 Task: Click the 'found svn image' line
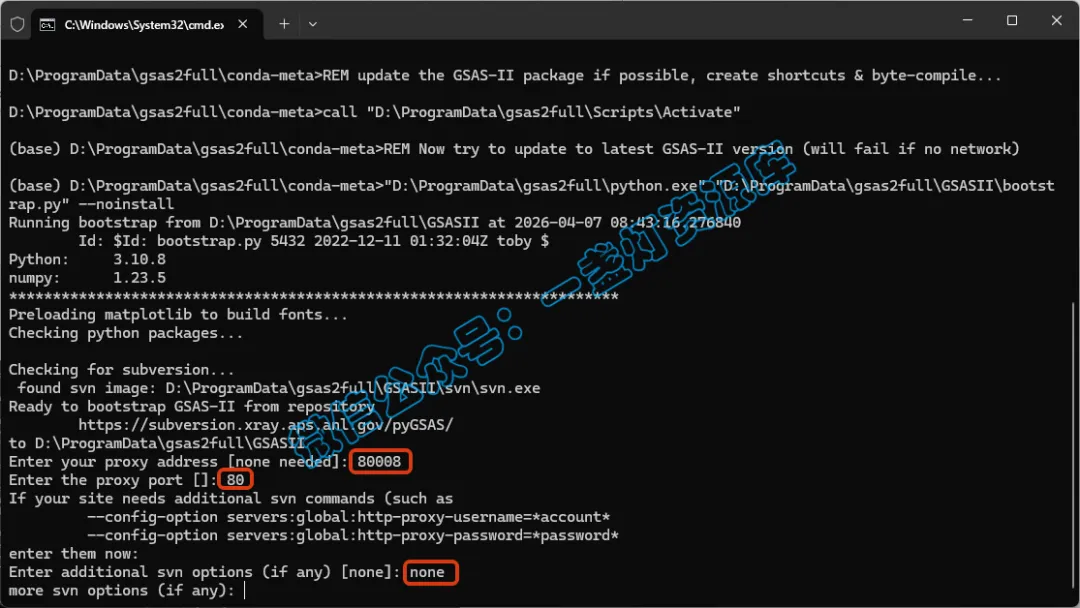coord(278,388)
